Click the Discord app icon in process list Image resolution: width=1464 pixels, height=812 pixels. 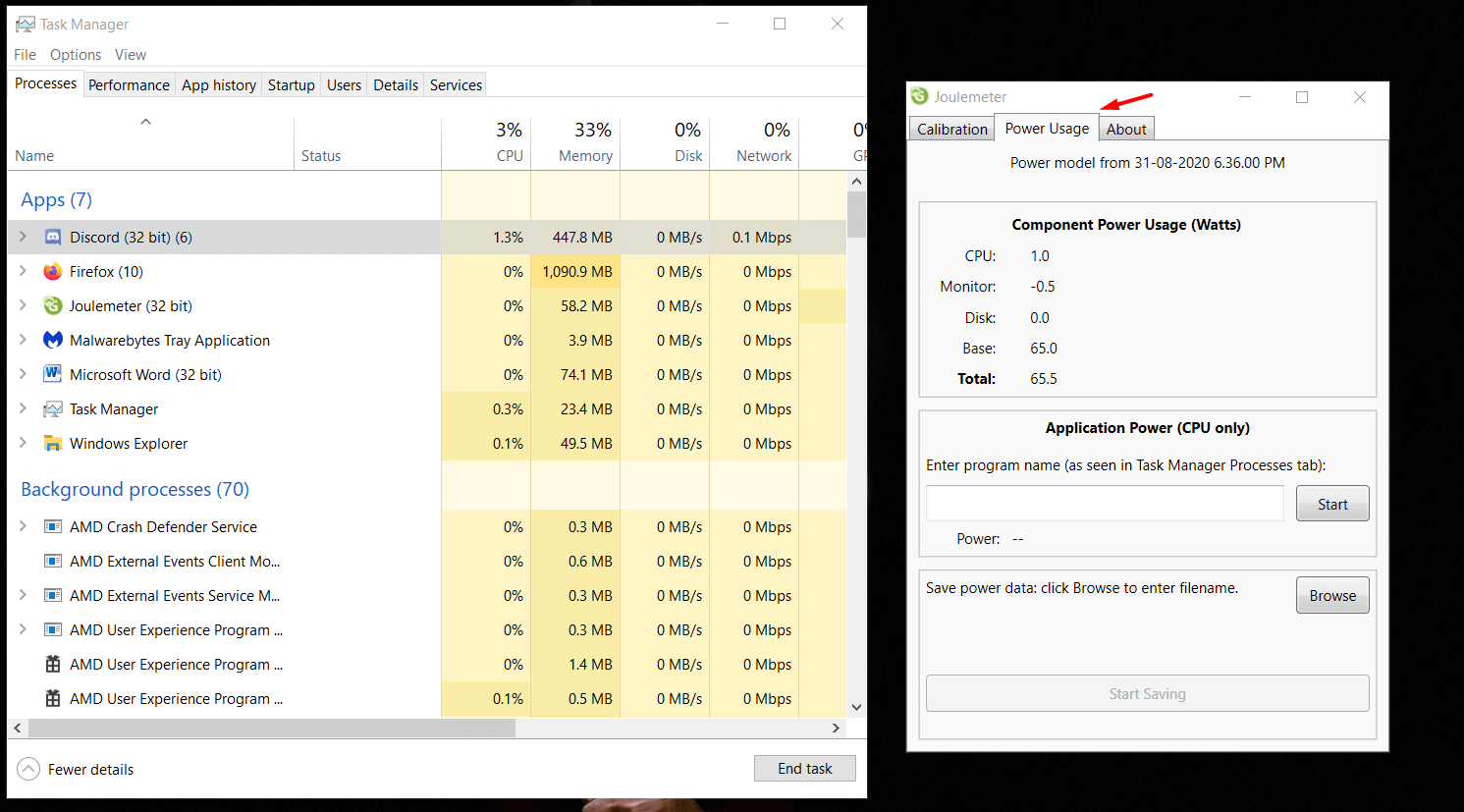click(x=53, y=238)
